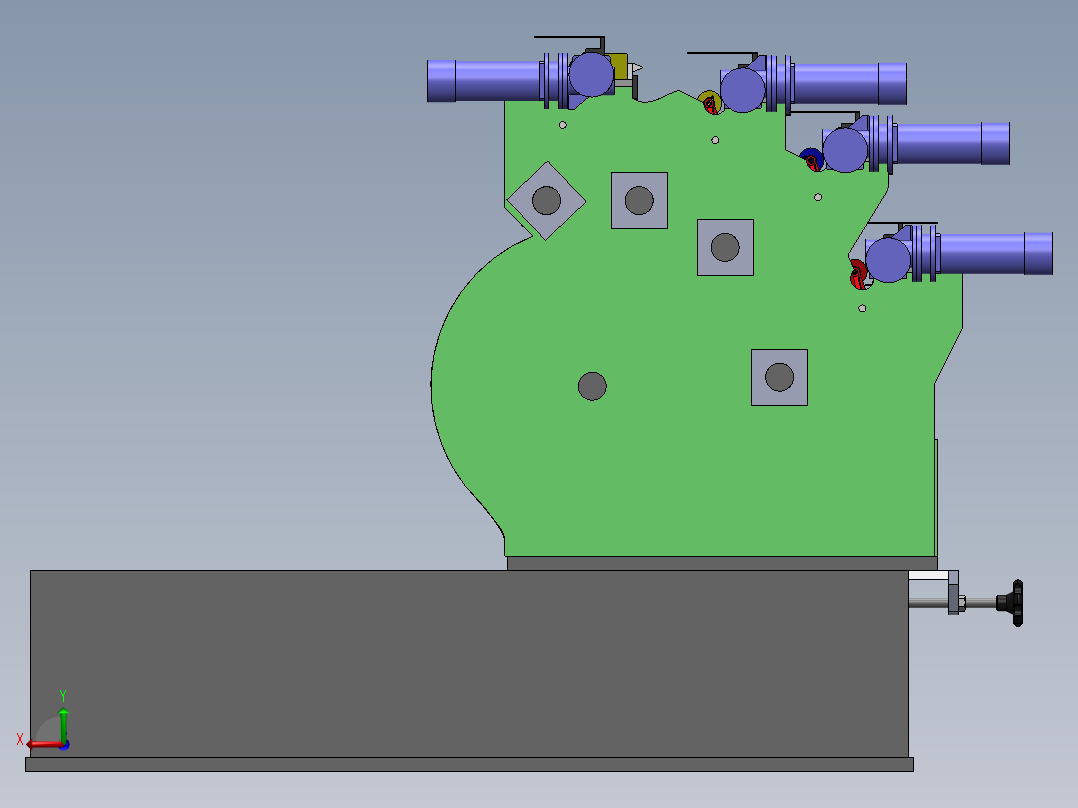The height and width of the screenshot is (808, 1078).
Task: Click the small hole under the lowest red cam
Action: tap(862, 309)
